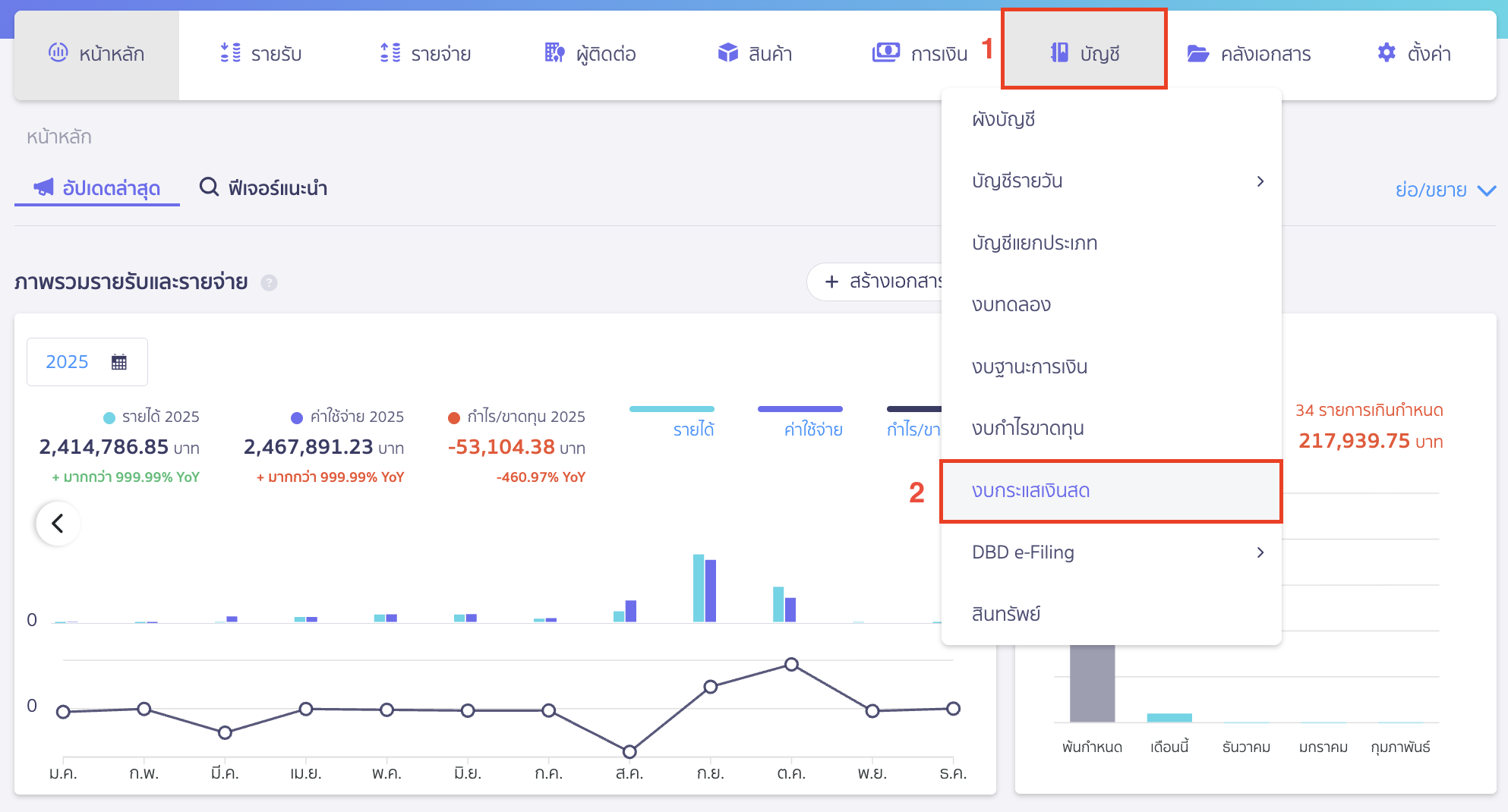This screenshot has height=812, width=1508.
Task: Switch to the ฟีเจอร์แนะนำ tab
Action: [x=263, y=187]
